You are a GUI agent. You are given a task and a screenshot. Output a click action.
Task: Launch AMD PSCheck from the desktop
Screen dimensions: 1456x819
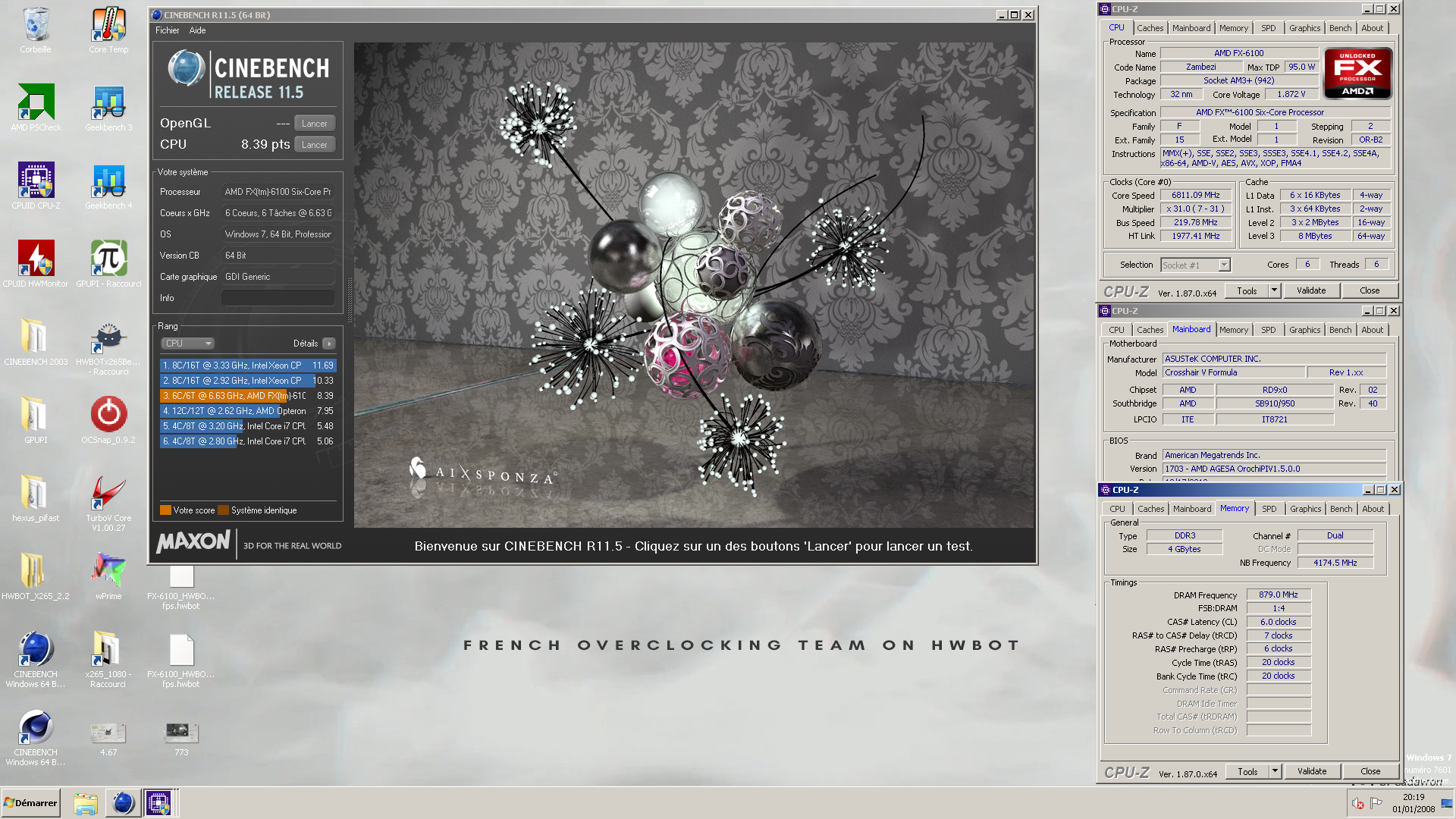36,108
